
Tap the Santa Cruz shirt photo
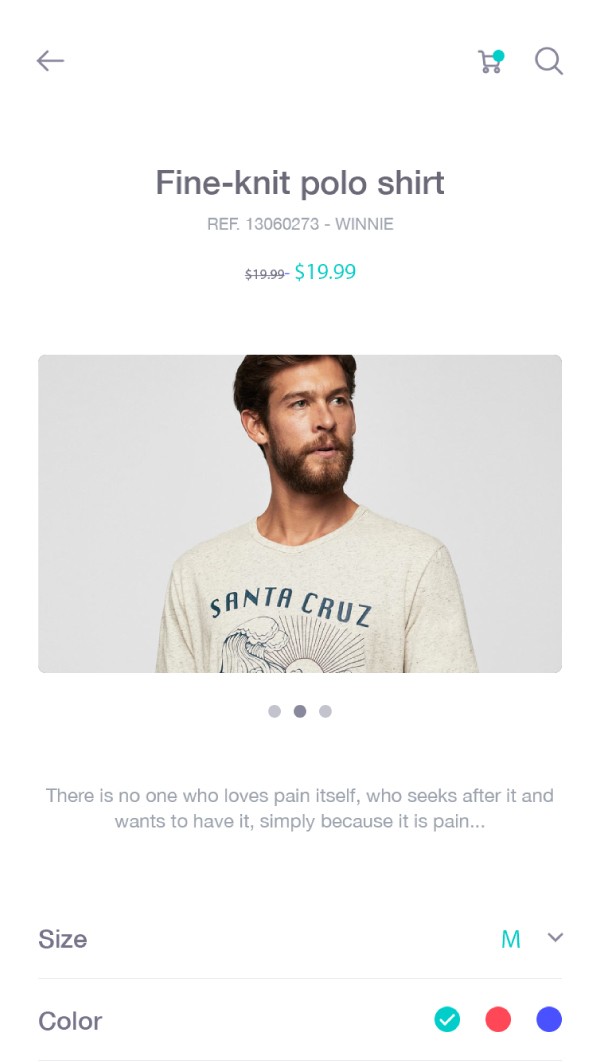pyautogui.click(x=300, y=514)
